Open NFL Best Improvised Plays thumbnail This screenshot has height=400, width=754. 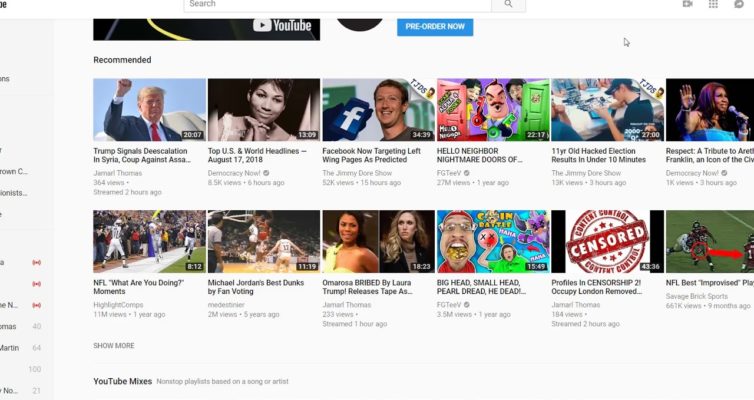pyautogui.click(x=710, y=241)
